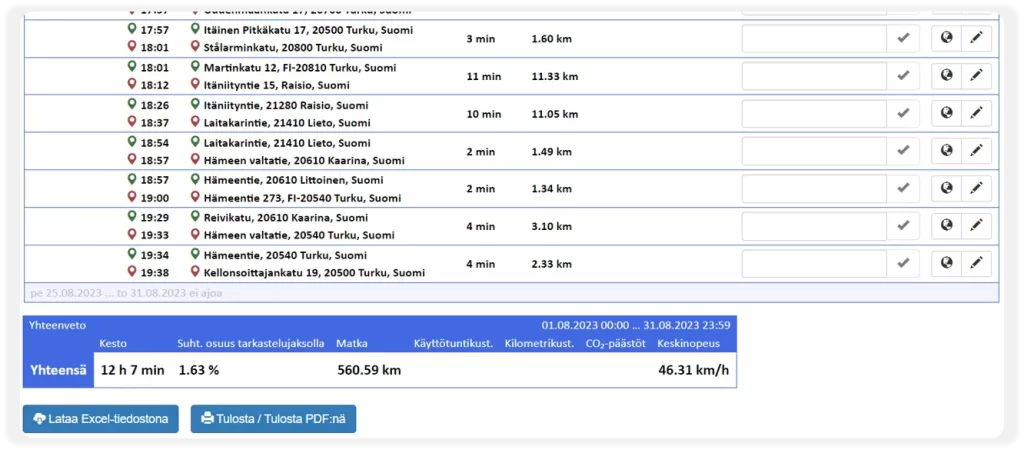Edit the 19:29 Reivikatu trip entry
The height and width of the screenshot is (450, 1024).
(976, 226)
